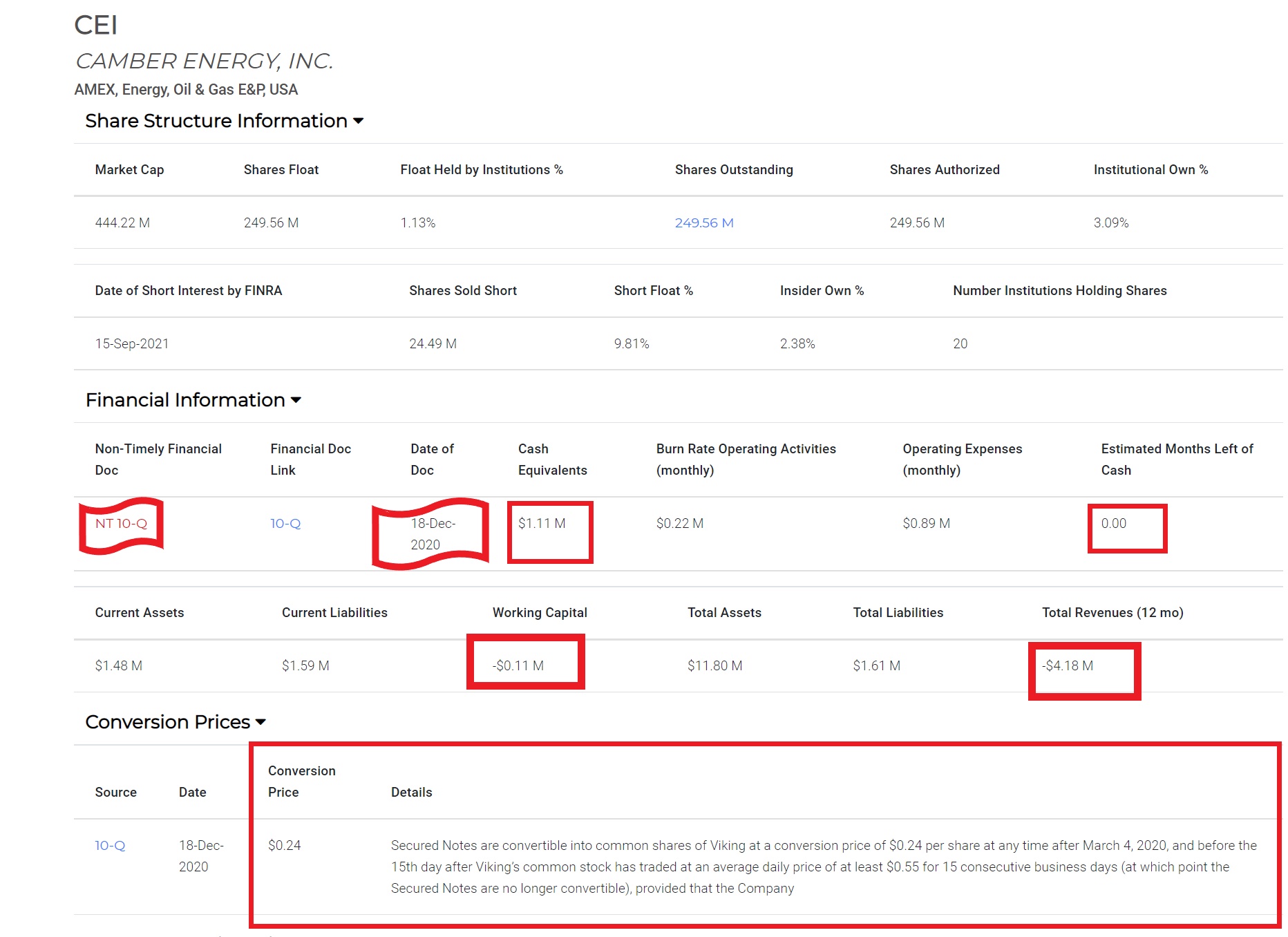Viewport: 1288px width, 937px height.
Task: Click the Float Held by Institutions % header
Action: [x=482, y=170]
